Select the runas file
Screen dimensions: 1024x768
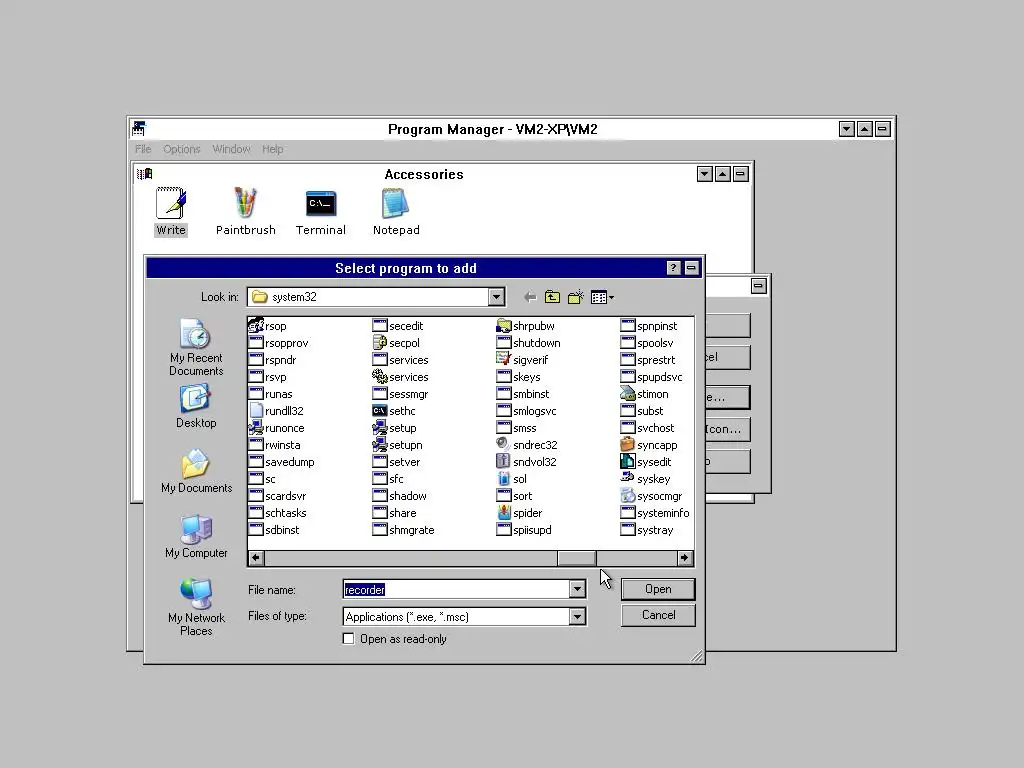[x=270, y=393]
